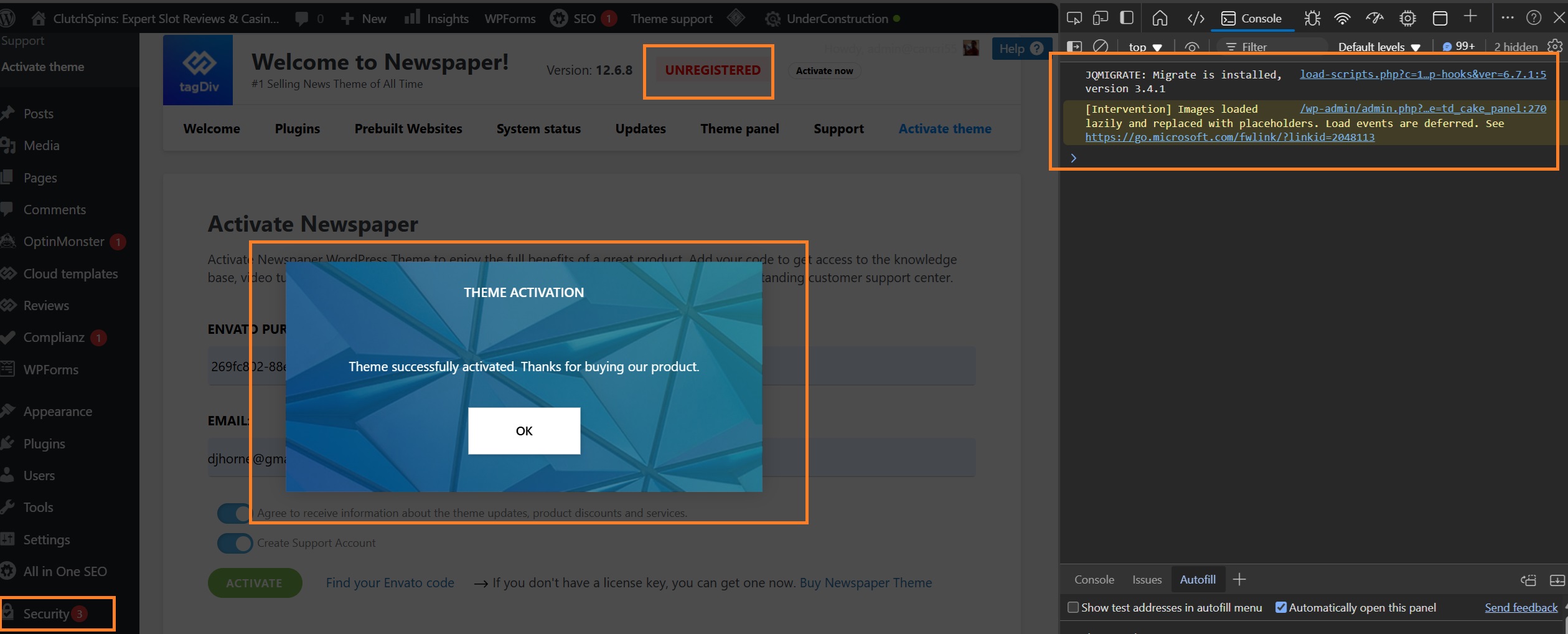Click the Help button
This screenshot has height=634, width=1568.
click(1021, 49)
